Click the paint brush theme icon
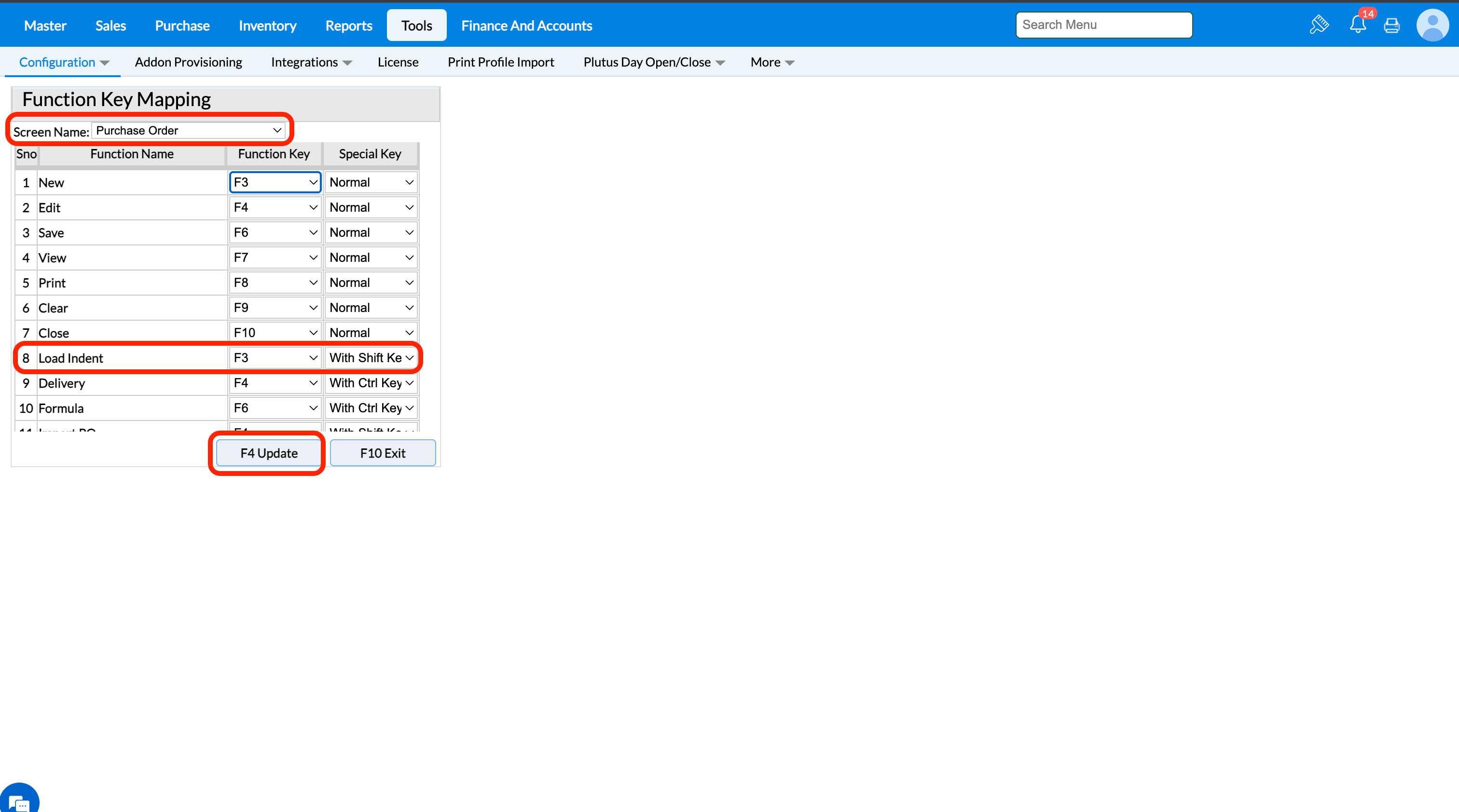The width and height of the screenshot is (1459, 812). (1319, 25)
